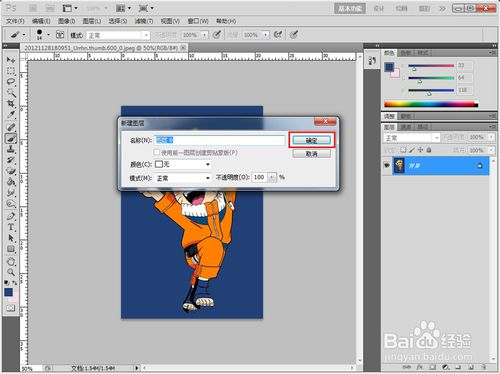Toggle airbrush mode in options bar
This screenshot has height=374, width=500.
pos(278,34)
